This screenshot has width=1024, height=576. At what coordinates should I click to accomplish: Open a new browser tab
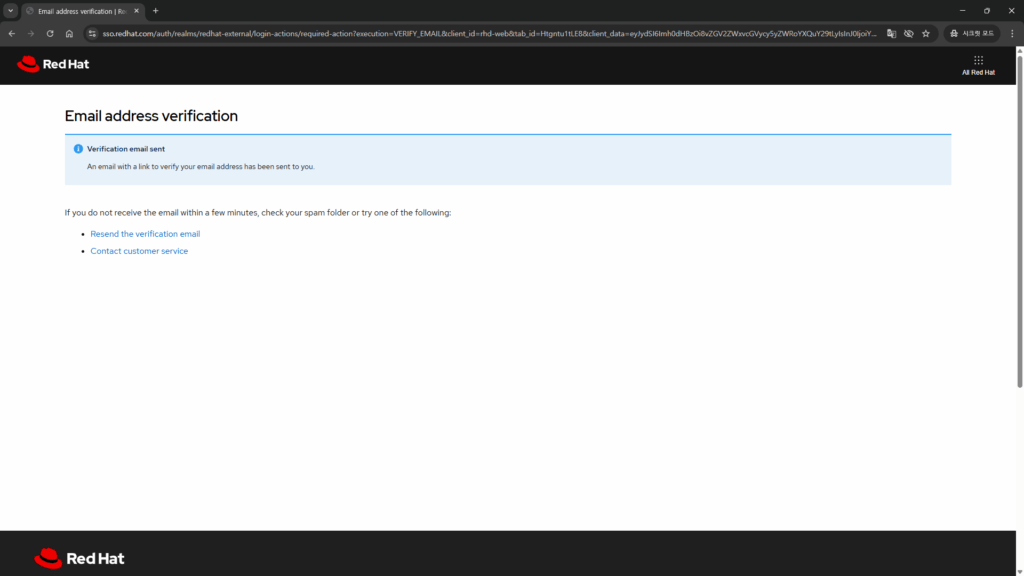[156, 11]
